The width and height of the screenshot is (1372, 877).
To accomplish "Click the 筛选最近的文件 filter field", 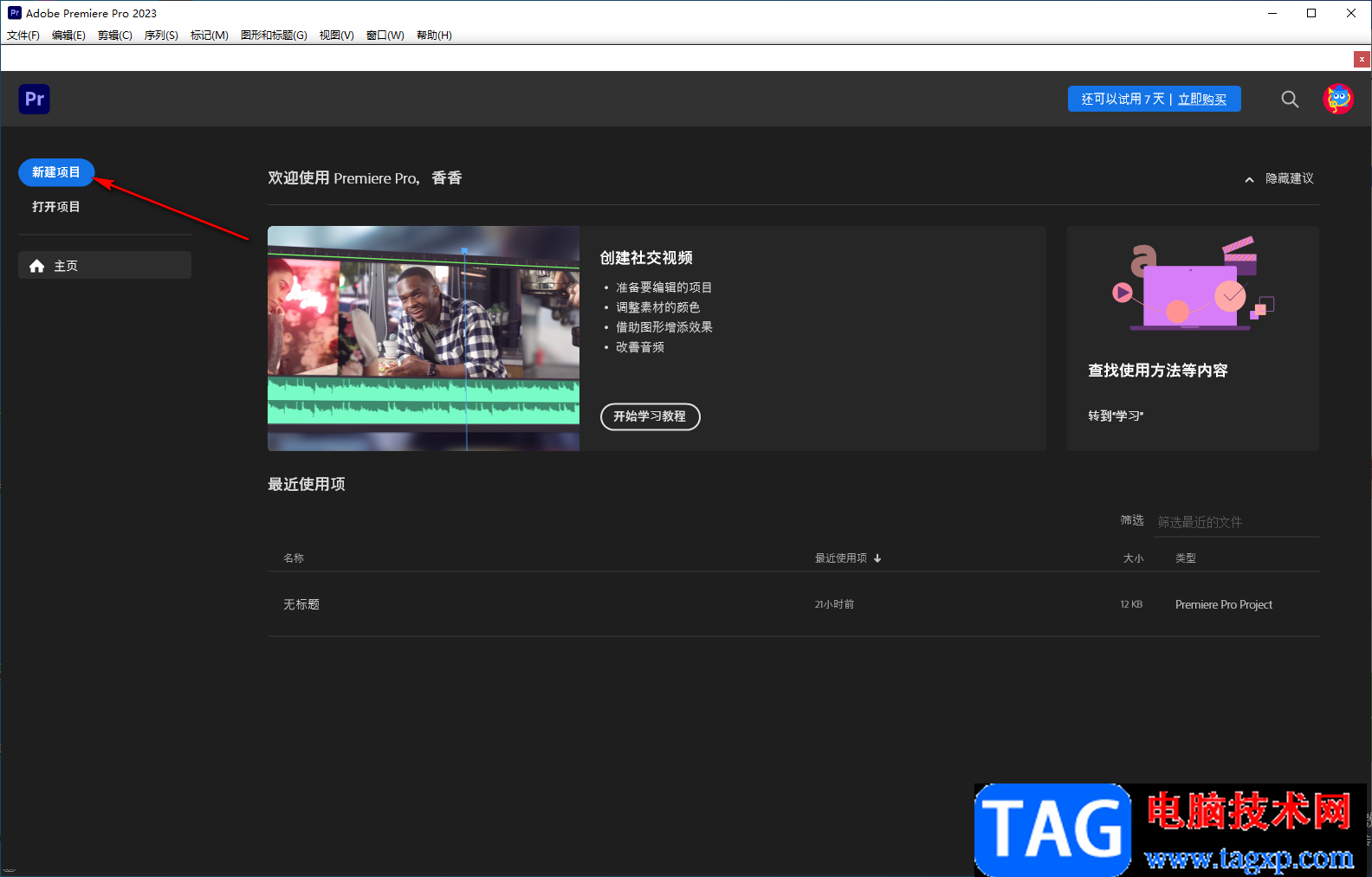I will 1238,522.
